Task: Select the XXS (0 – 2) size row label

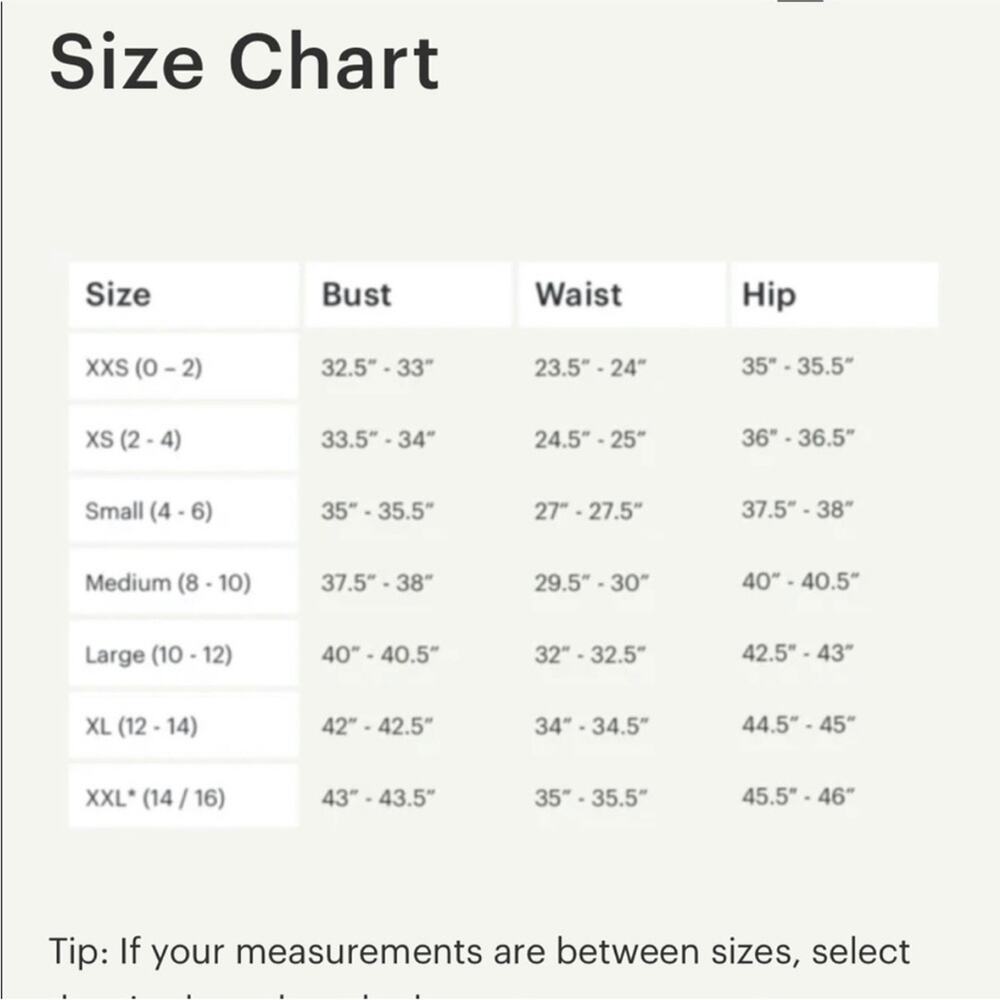Action: (144, 368)
